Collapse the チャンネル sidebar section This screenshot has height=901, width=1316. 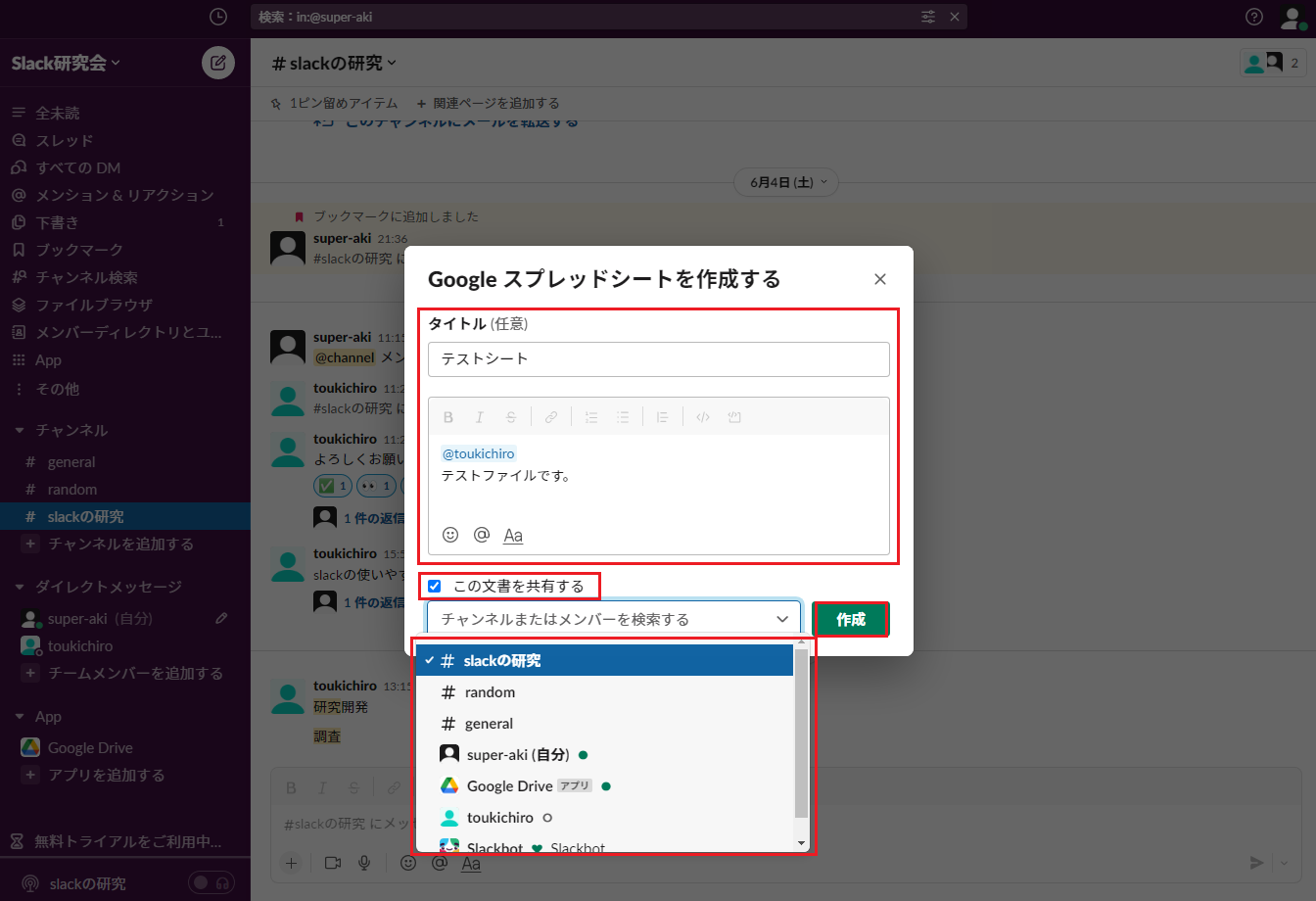21,431
